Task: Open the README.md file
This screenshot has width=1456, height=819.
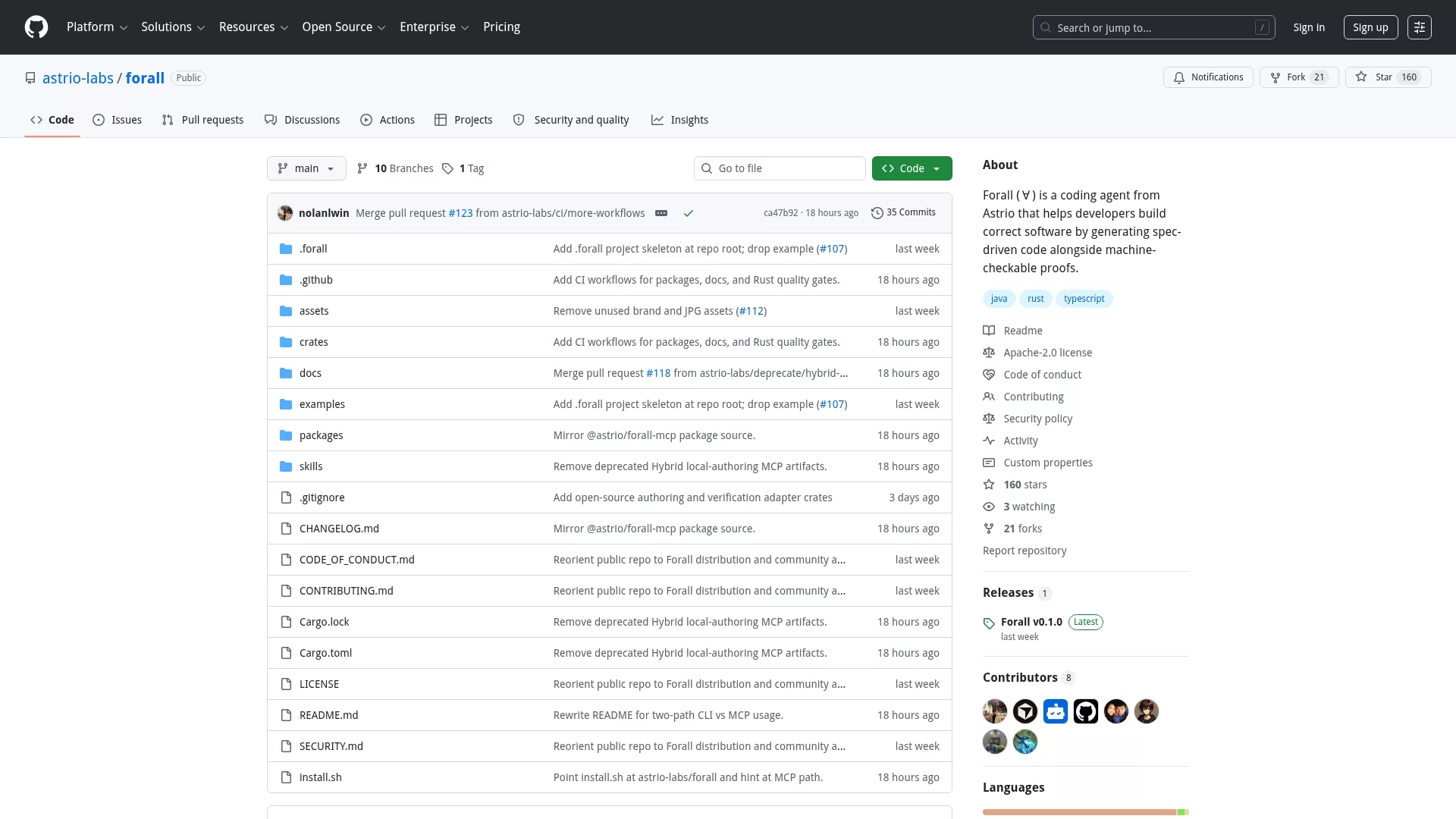Action: [x=328, y=715]
